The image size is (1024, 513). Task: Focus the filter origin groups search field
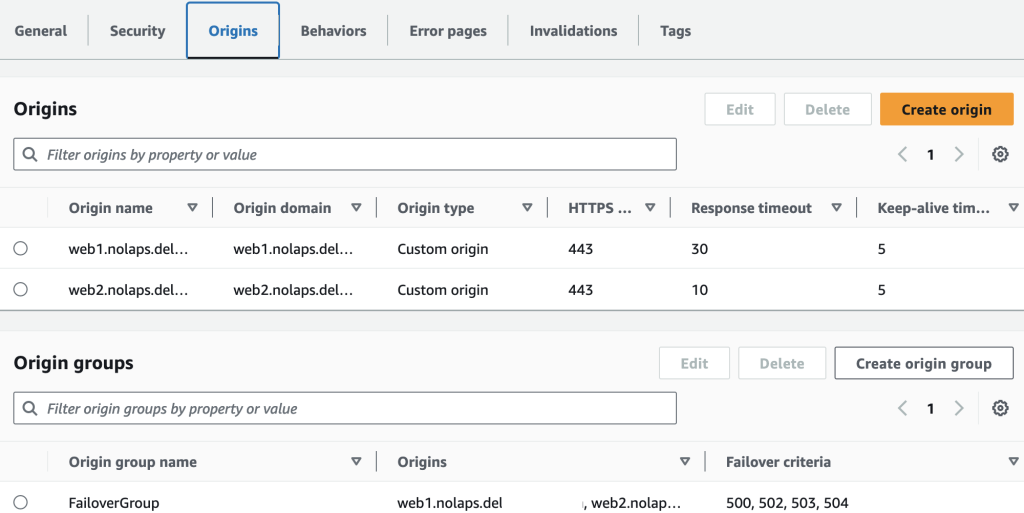(x=345, y=409)
